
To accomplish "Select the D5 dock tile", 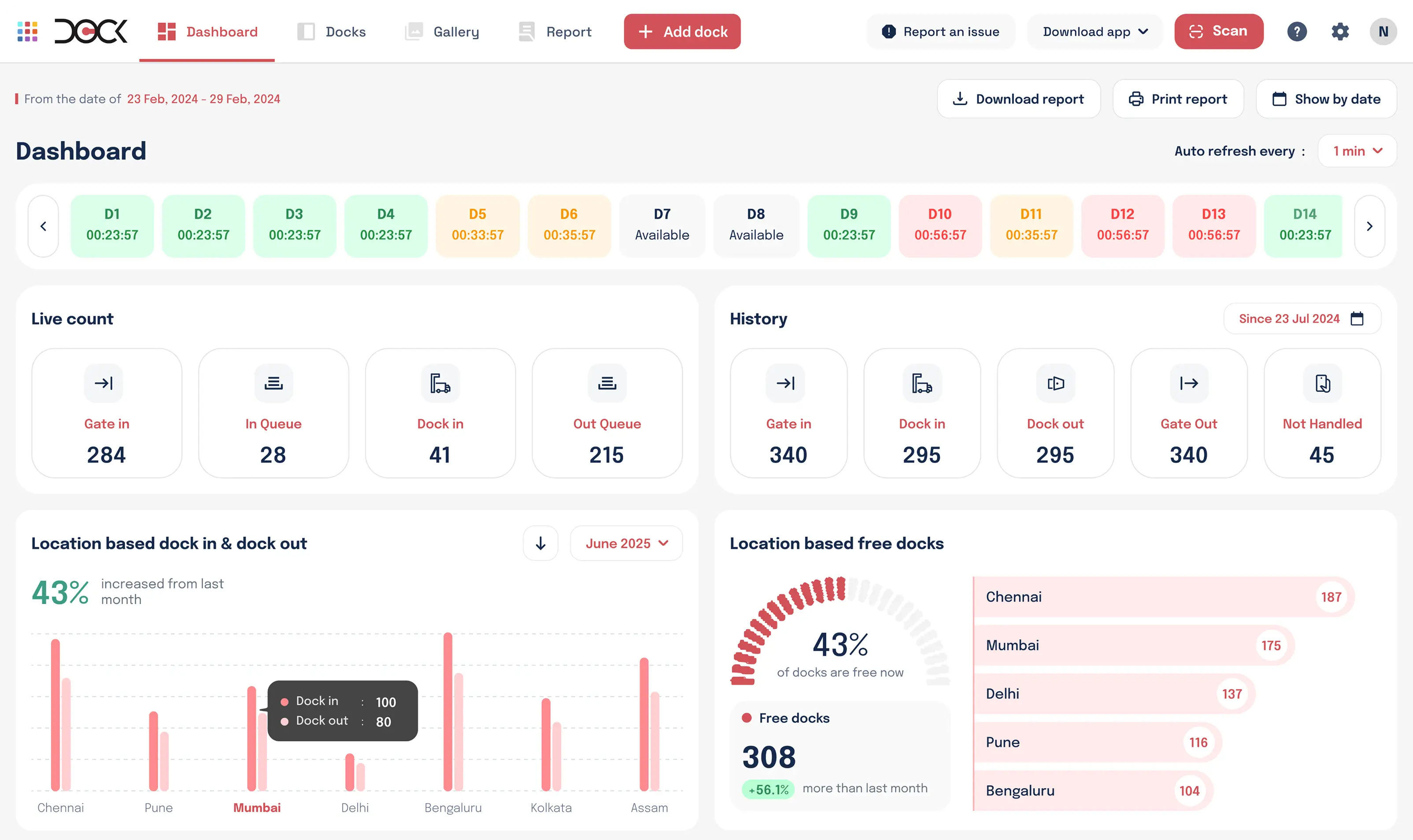I will point(477,226).
